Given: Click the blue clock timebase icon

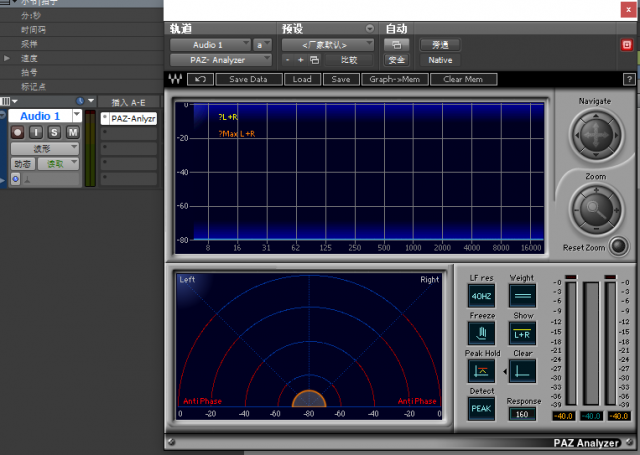Looking at the screenshot, I should 80,101.
